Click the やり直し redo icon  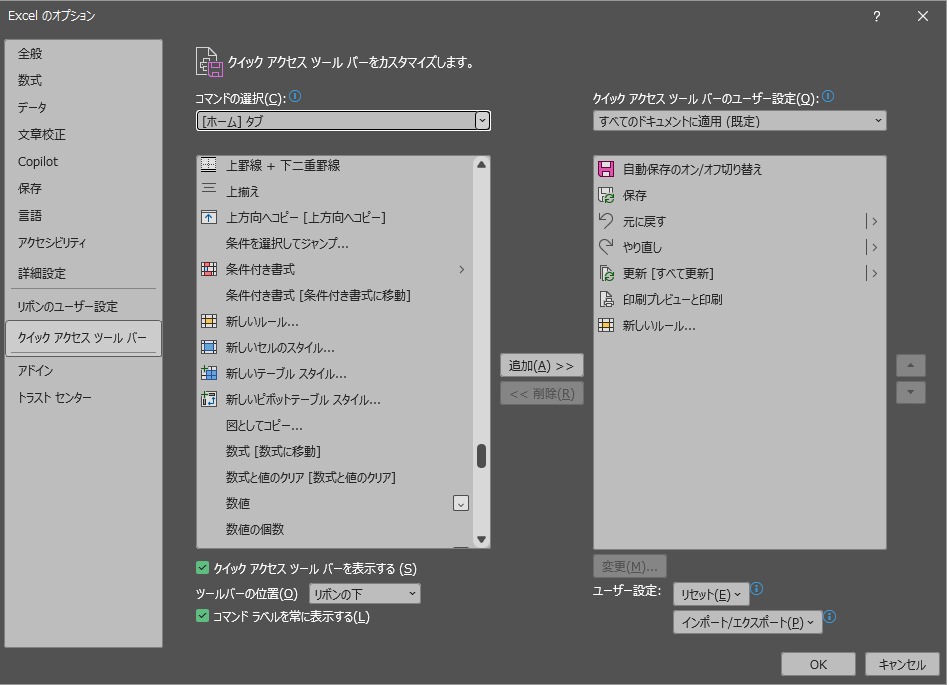pos(606,247)
